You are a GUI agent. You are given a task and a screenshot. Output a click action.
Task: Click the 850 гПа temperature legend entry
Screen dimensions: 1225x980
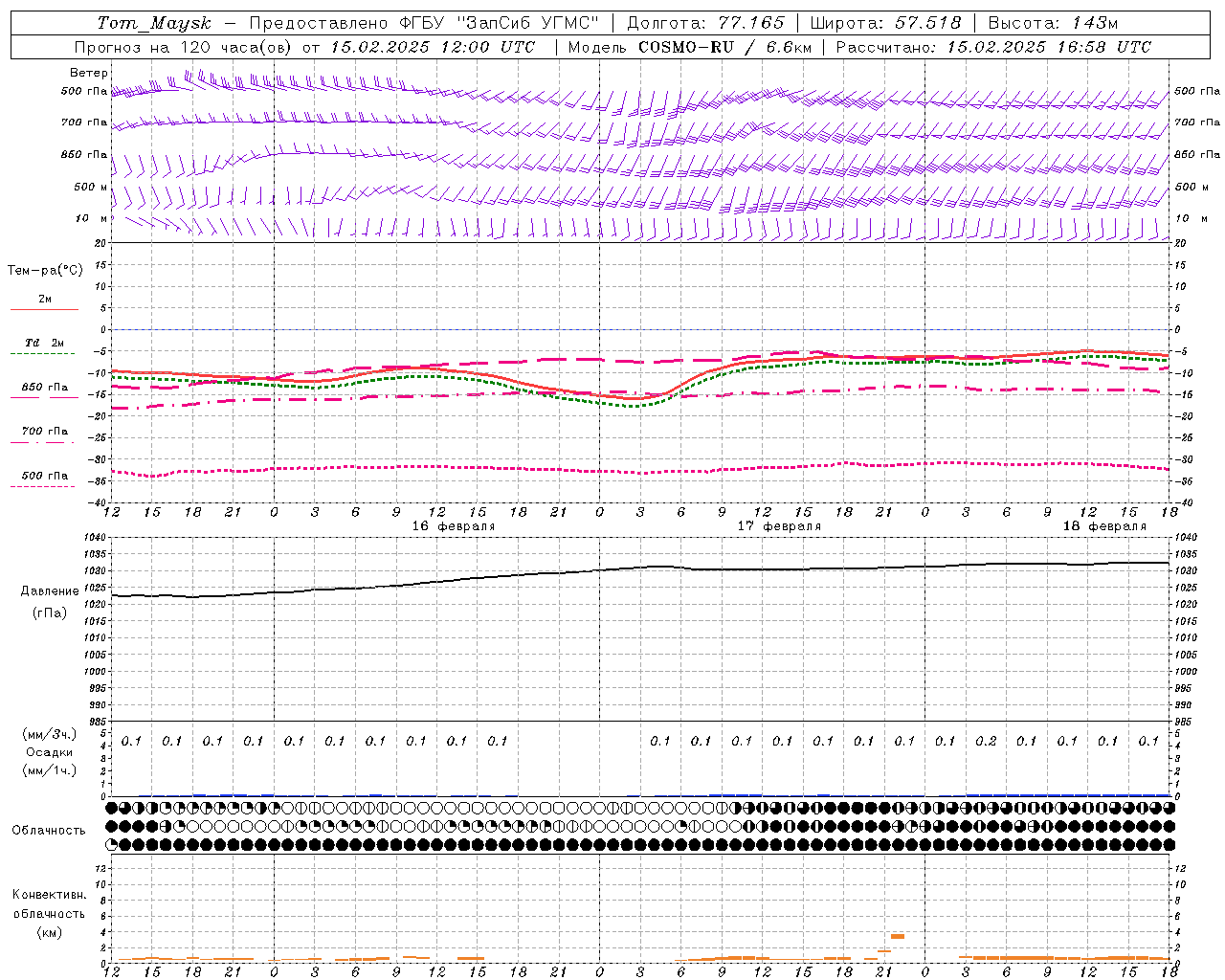[x=45, y=390]
